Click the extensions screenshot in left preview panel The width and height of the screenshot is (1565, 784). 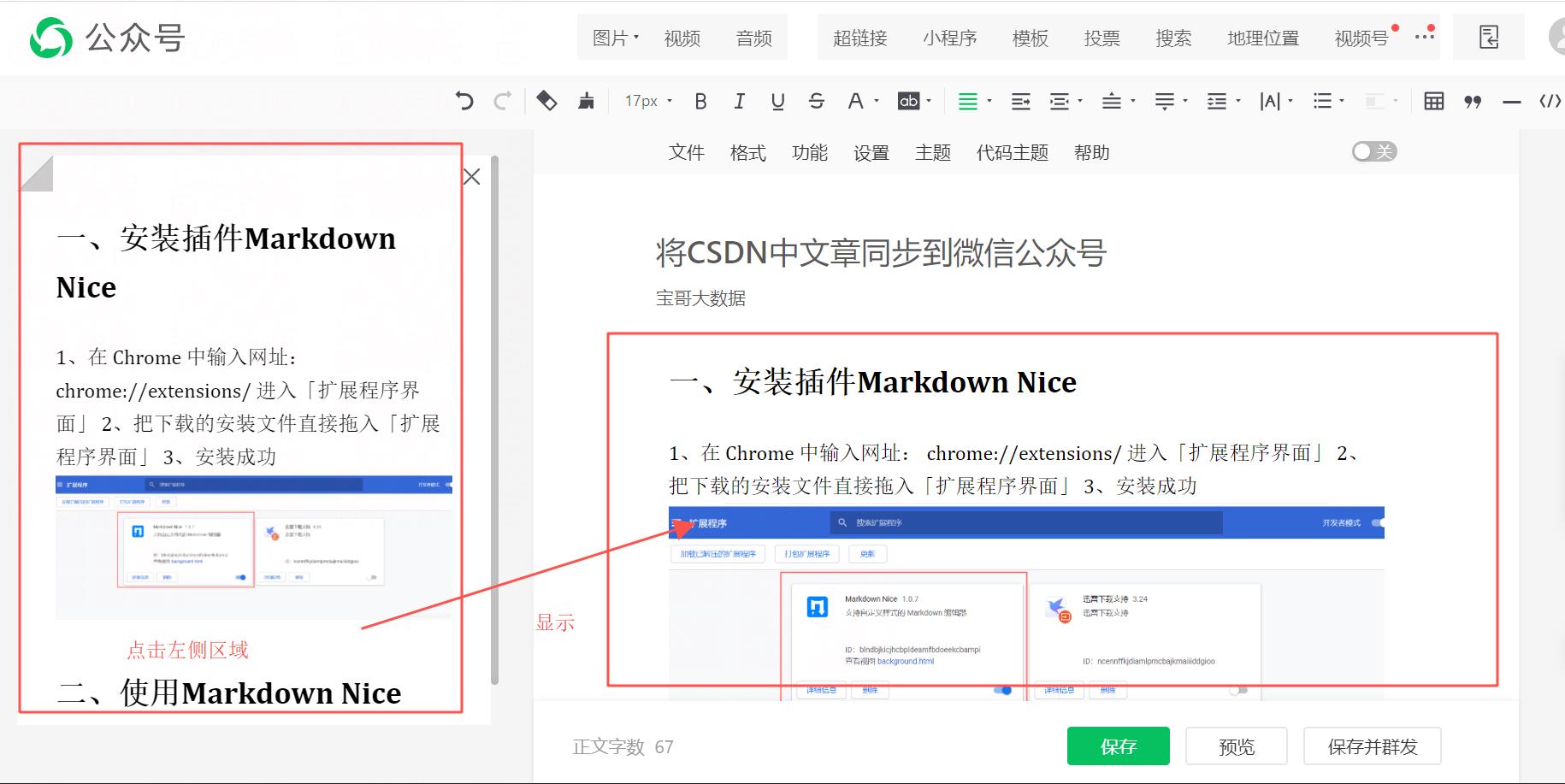pyautogui.click(x=254, y=547)
